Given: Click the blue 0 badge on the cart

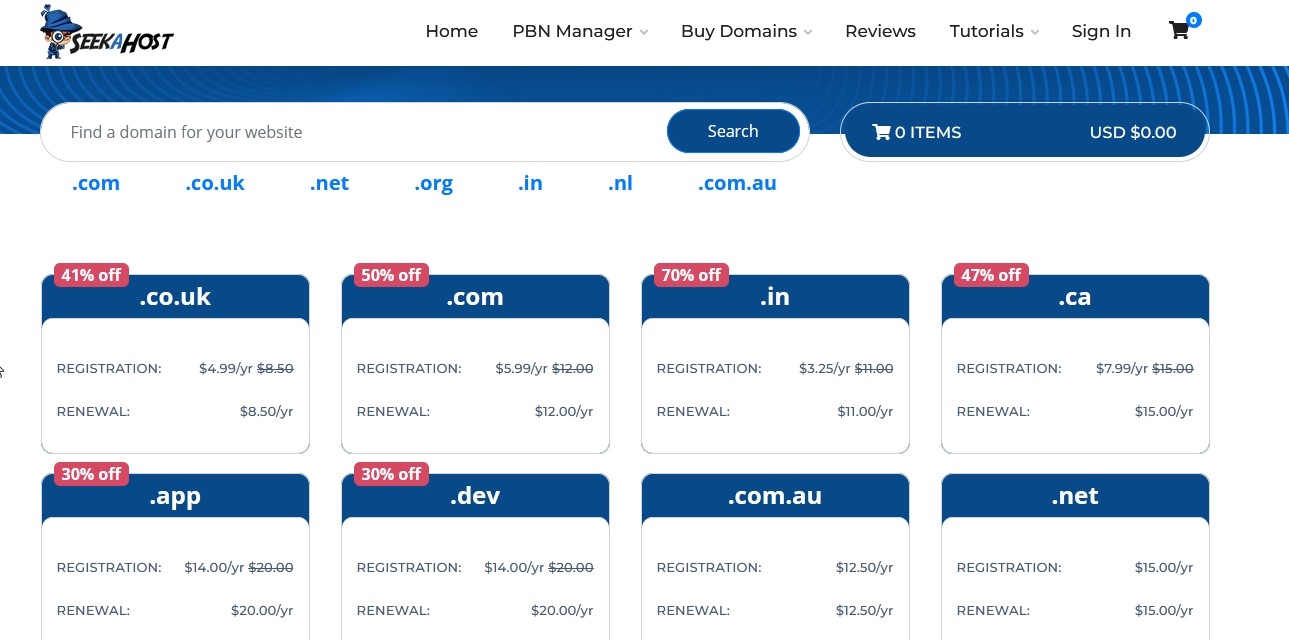Looking at the screenshot, I should coord(1192,19).
